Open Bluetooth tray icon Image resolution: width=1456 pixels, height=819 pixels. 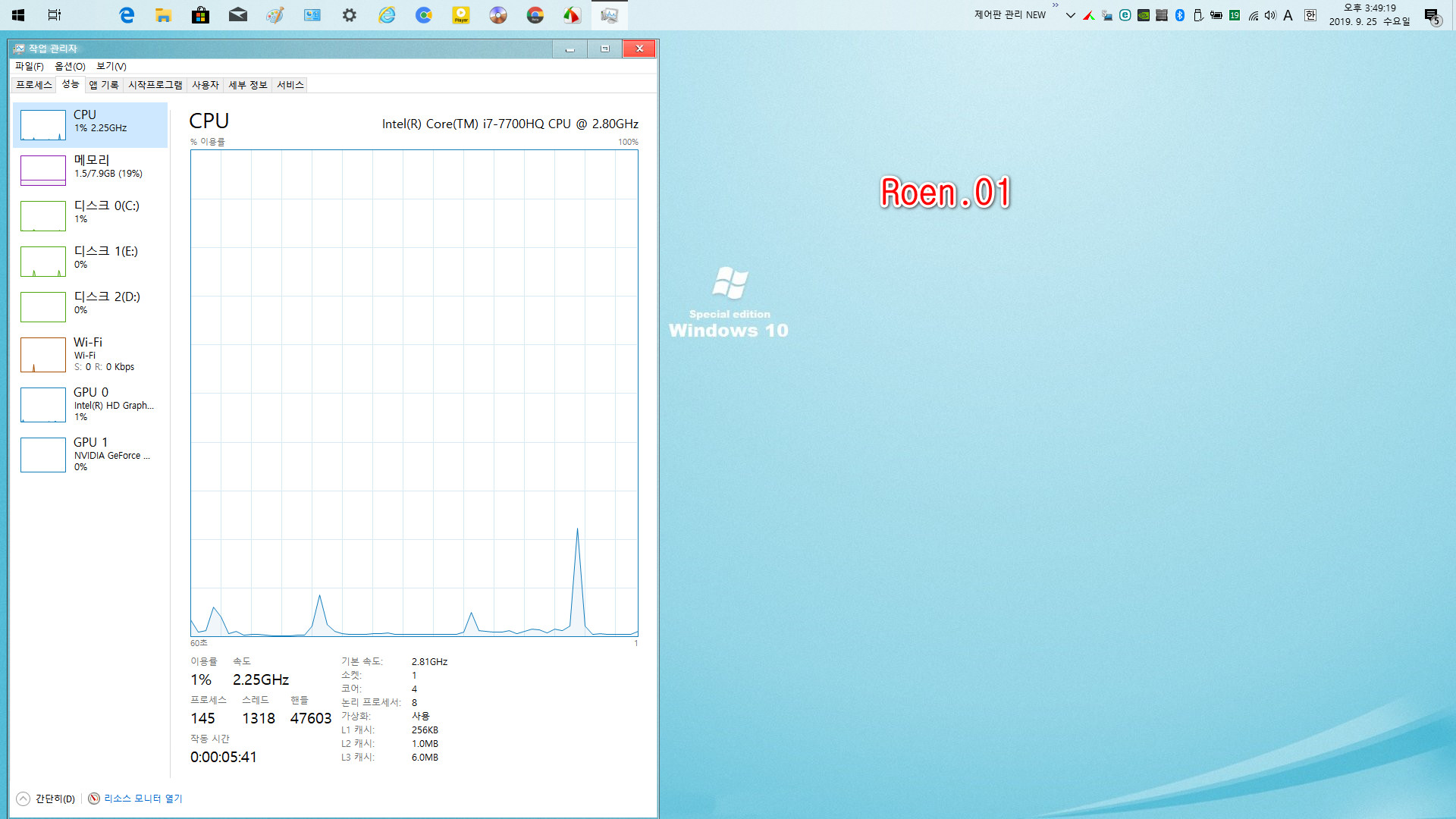coord(1180,15)
